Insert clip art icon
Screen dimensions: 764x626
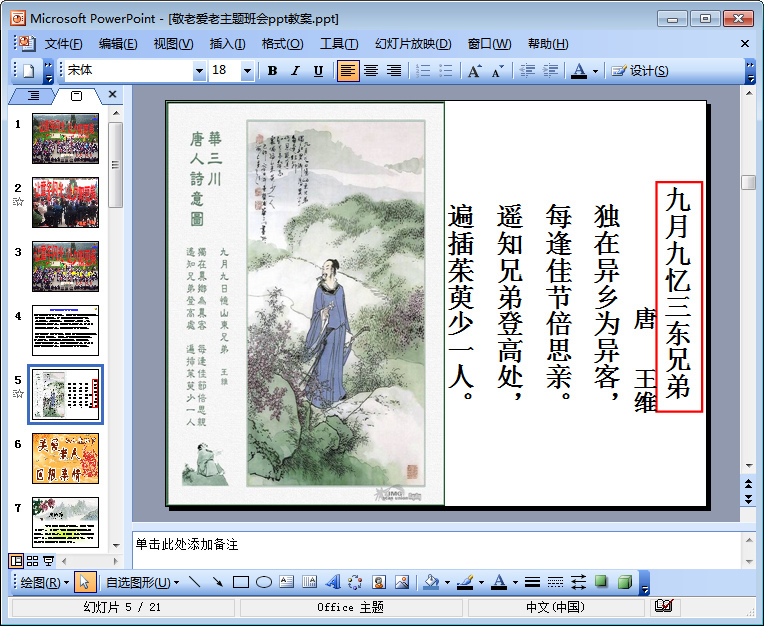tap(379, 582)
